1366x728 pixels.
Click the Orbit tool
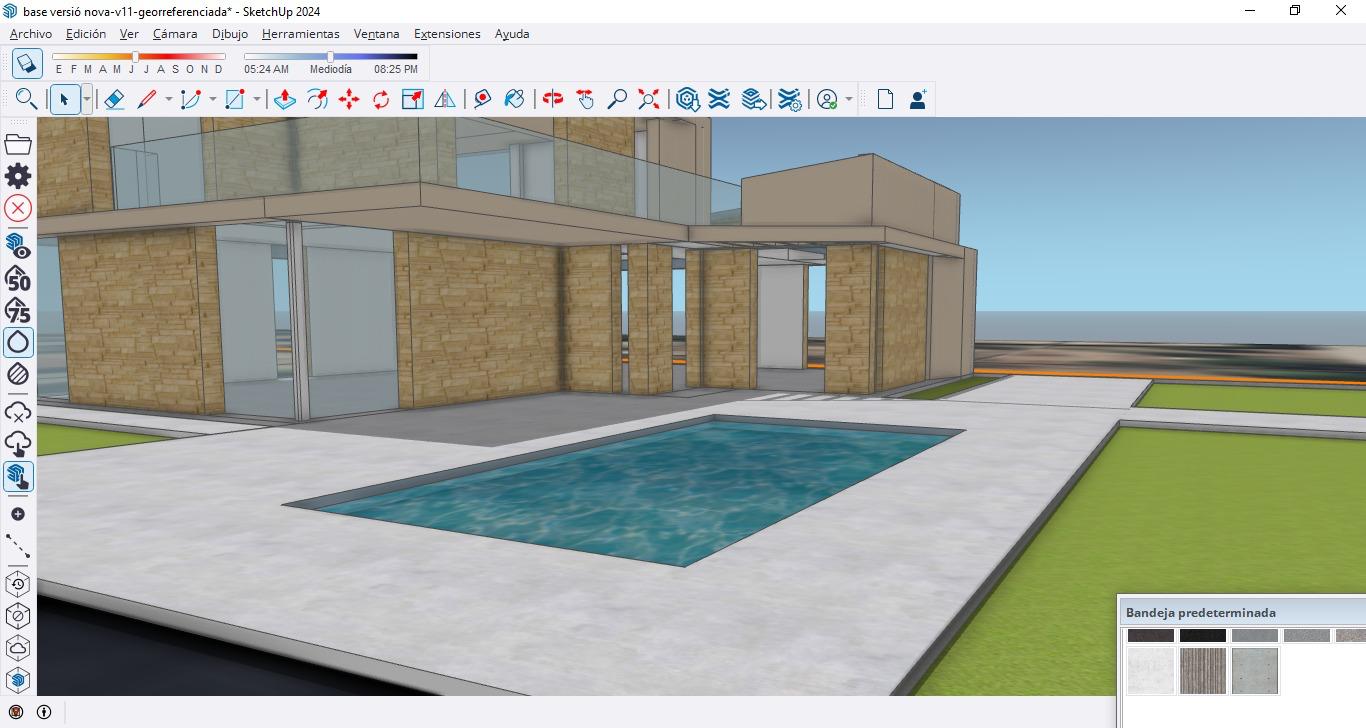pos(553,99)
